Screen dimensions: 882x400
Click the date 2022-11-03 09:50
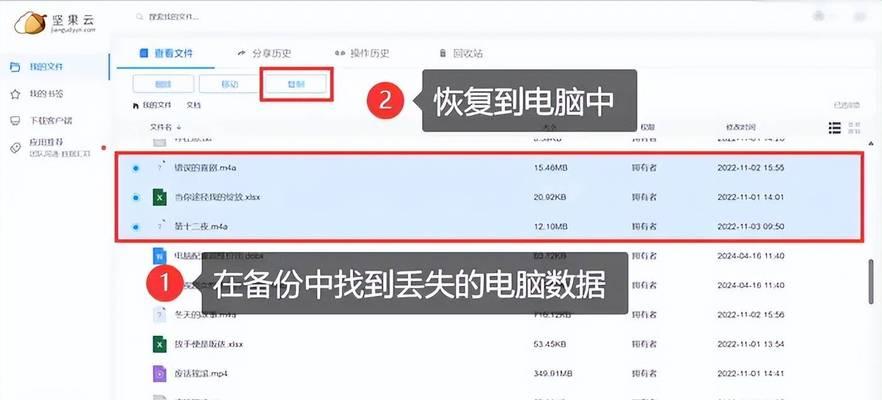pyautogui.click(x=750, y=227)
